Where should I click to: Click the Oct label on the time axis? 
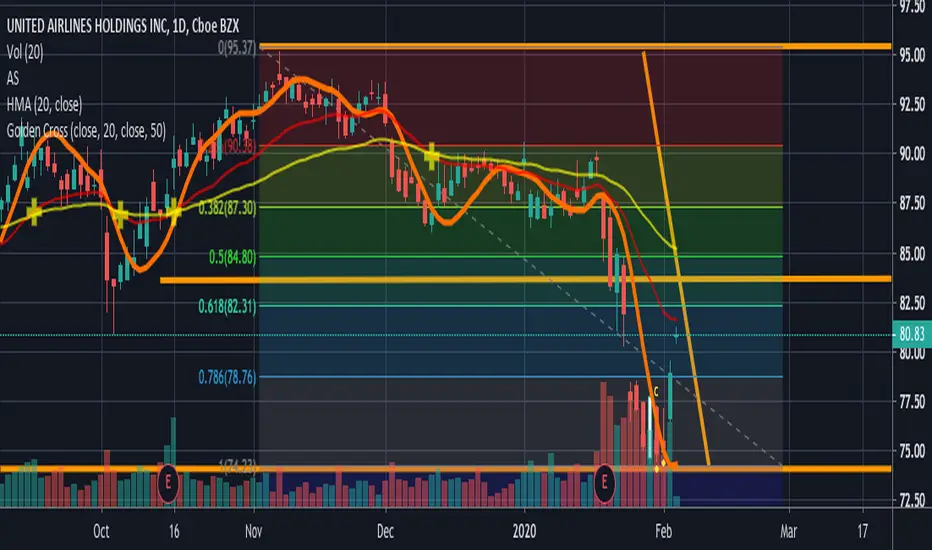coord(101,531)
